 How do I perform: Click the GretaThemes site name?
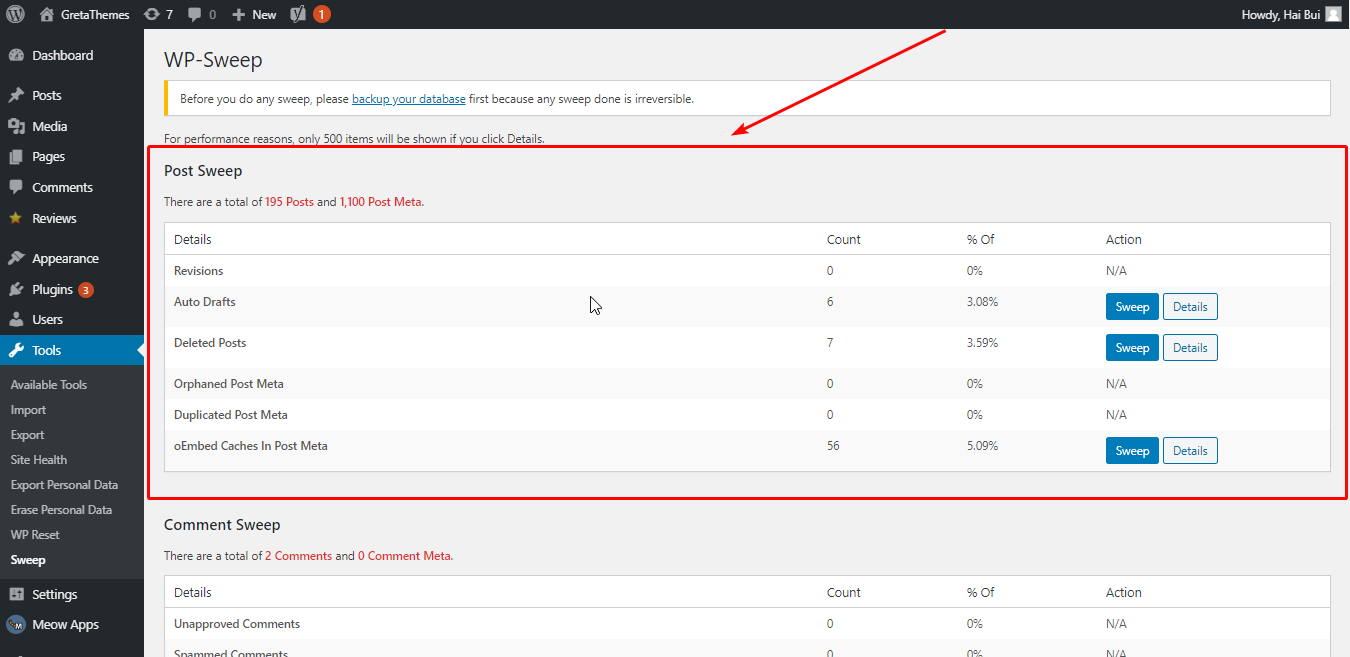tap(94, 14)
